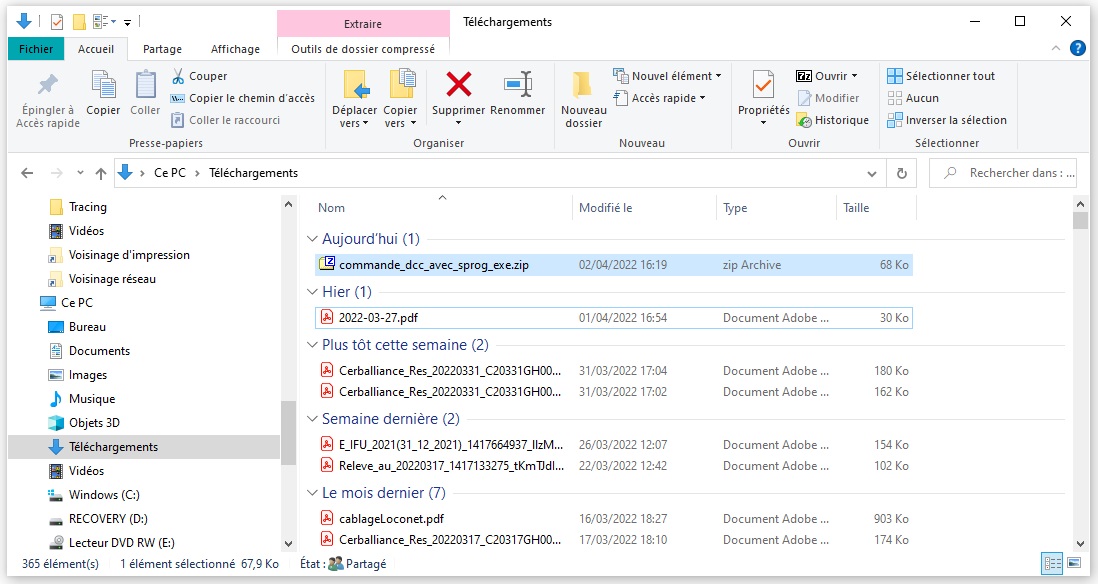
Task: Collapse Plus tôt cette semaine group
Action: tap(312, 345)
